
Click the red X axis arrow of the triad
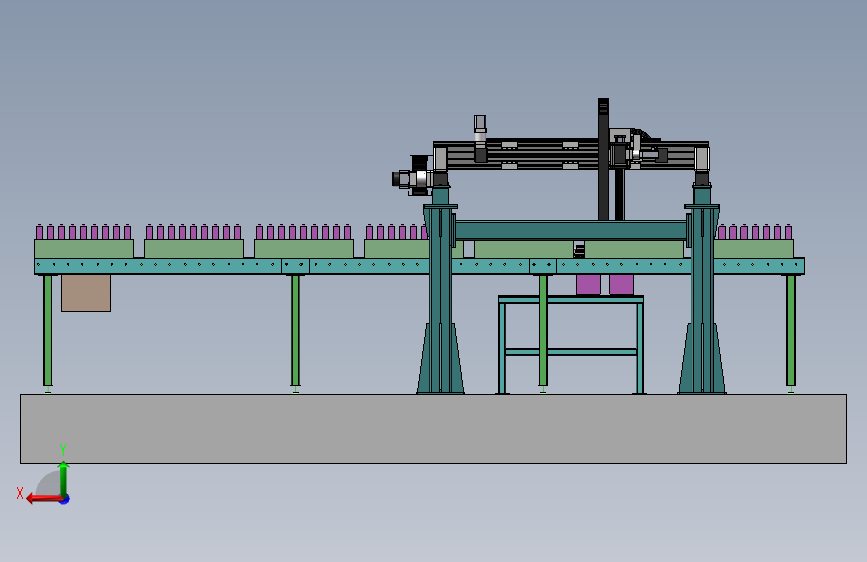click(x=44, y=499)
